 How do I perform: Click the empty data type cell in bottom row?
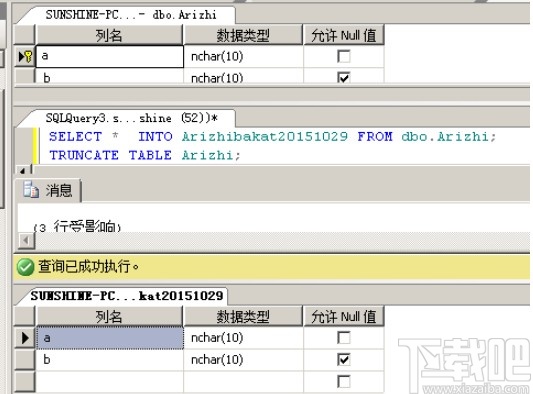[243, 381]
